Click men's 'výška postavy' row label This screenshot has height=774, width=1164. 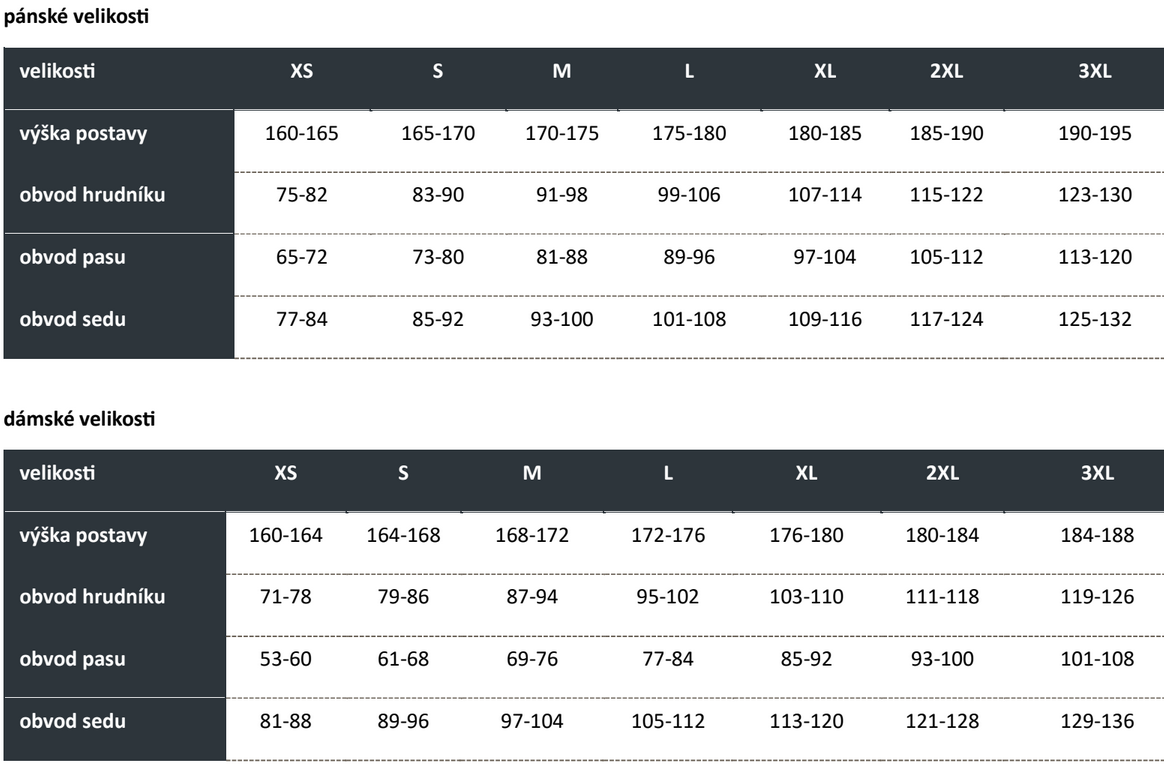[x=84, y=134]
